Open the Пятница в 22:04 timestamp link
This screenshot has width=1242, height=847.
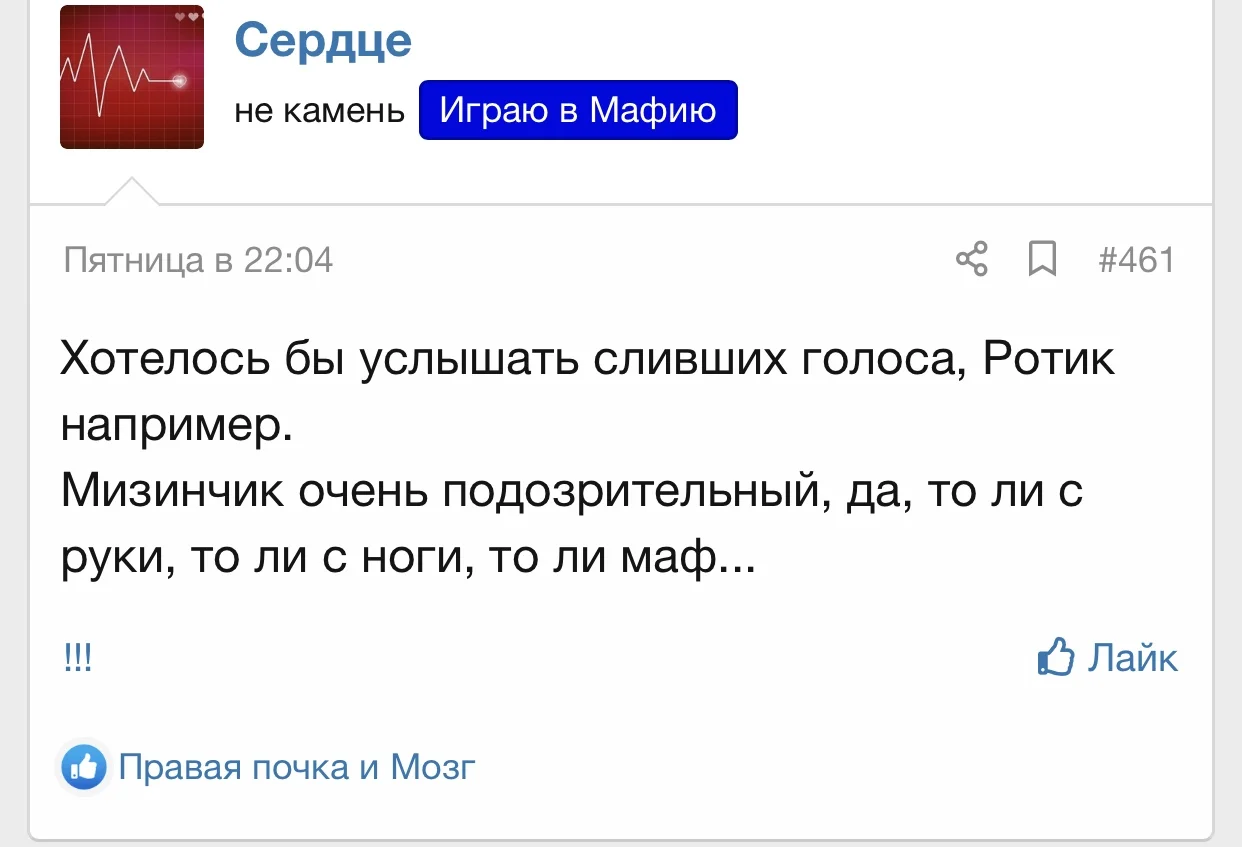click(198, 260)
